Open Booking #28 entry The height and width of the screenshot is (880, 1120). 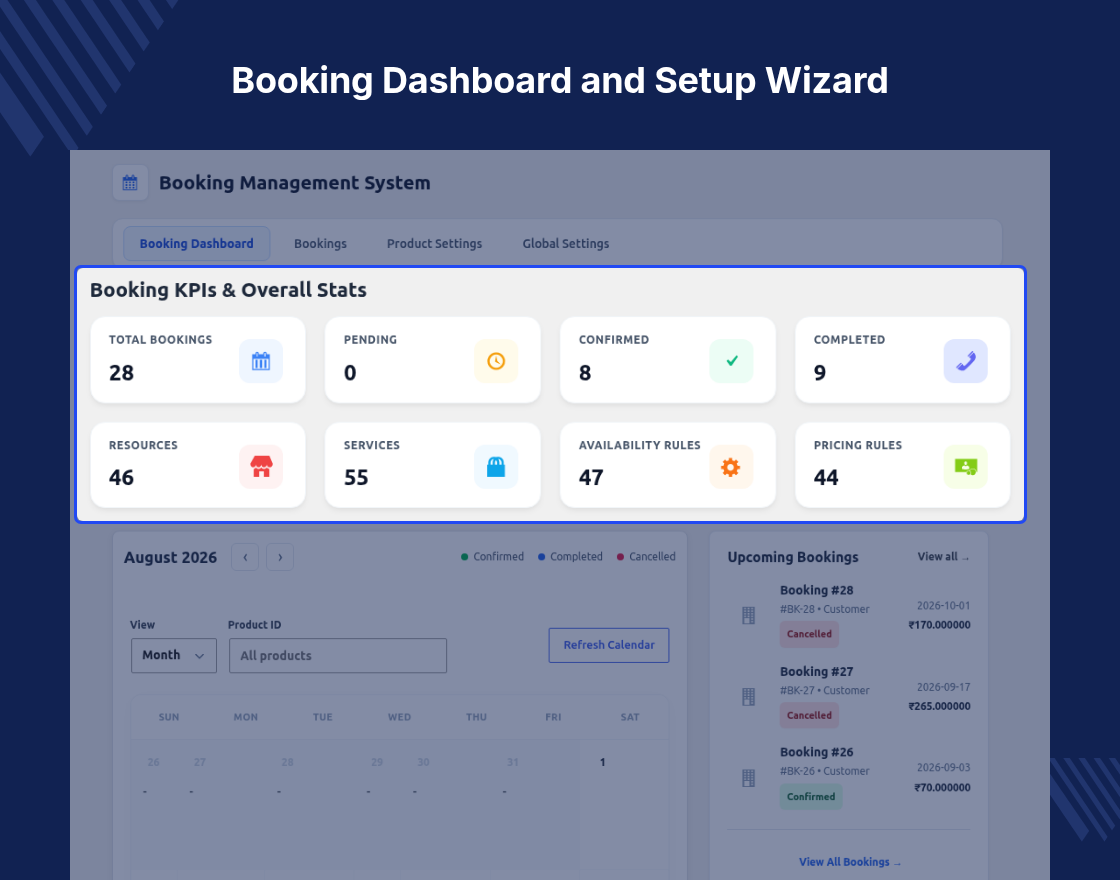(x=849, y=615)
